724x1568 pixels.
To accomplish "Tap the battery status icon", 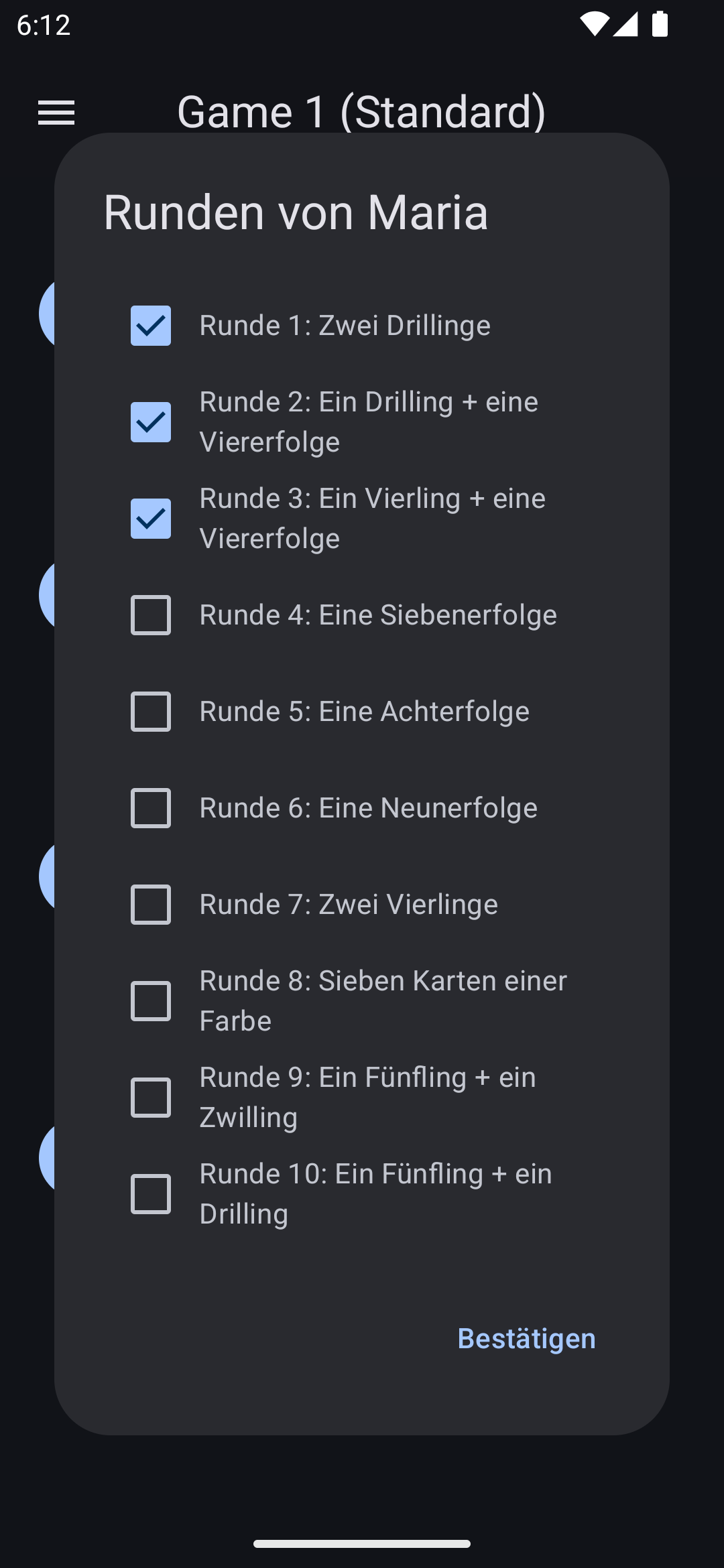I will click(660, 25).
